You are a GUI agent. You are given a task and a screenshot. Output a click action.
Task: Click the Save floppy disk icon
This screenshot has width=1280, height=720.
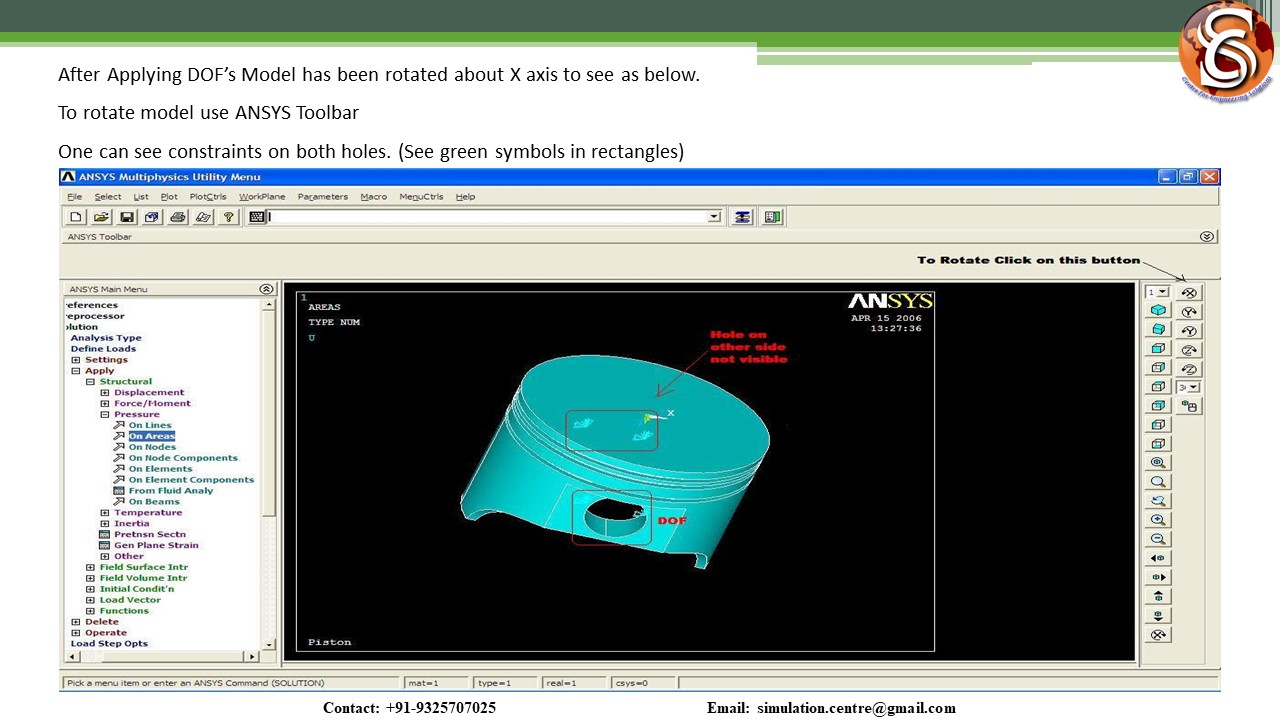click(x=127, y=217)
